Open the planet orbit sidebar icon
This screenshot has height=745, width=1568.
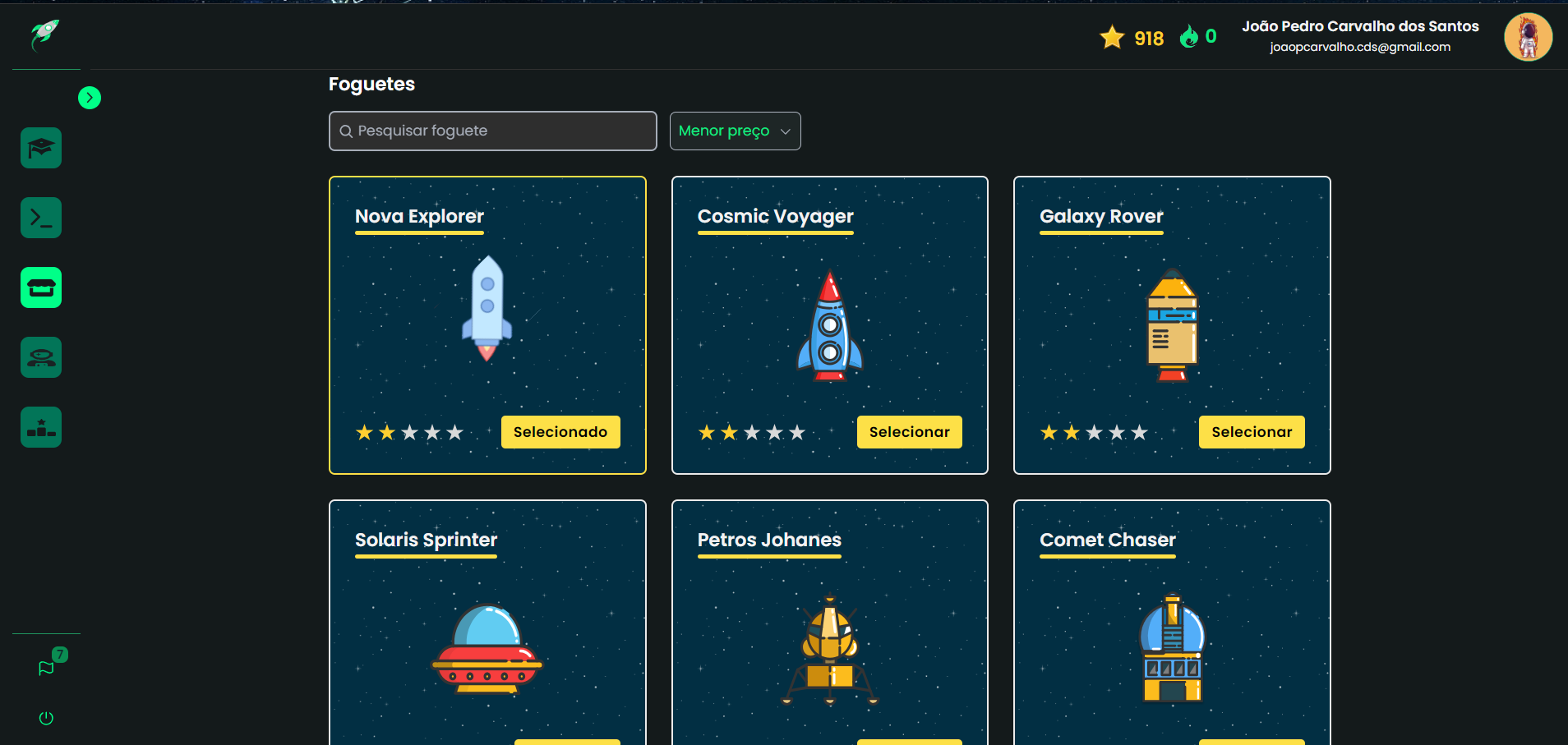(41, 357)
